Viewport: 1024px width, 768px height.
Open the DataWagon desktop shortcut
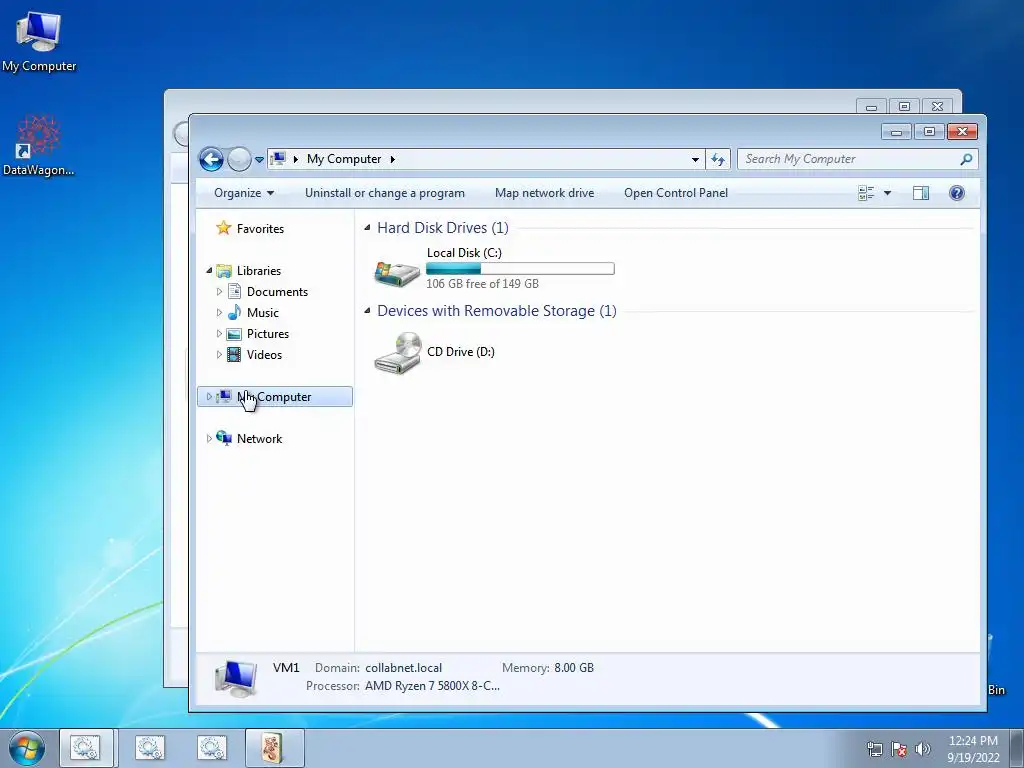click(38, 145)
